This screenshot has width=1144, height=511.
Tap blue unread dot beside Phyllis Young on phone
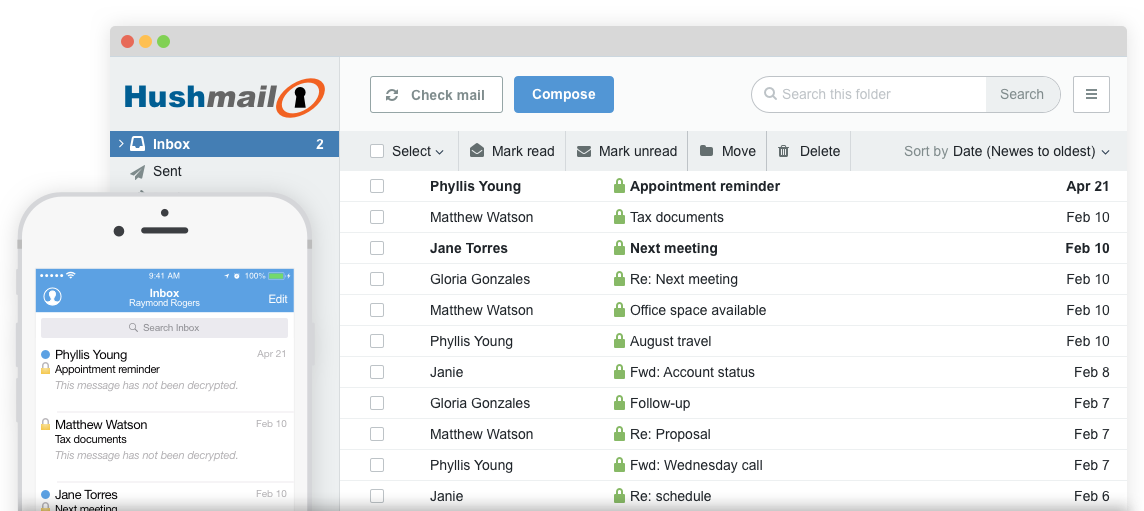pyautogui.click(x=46, y=354)
